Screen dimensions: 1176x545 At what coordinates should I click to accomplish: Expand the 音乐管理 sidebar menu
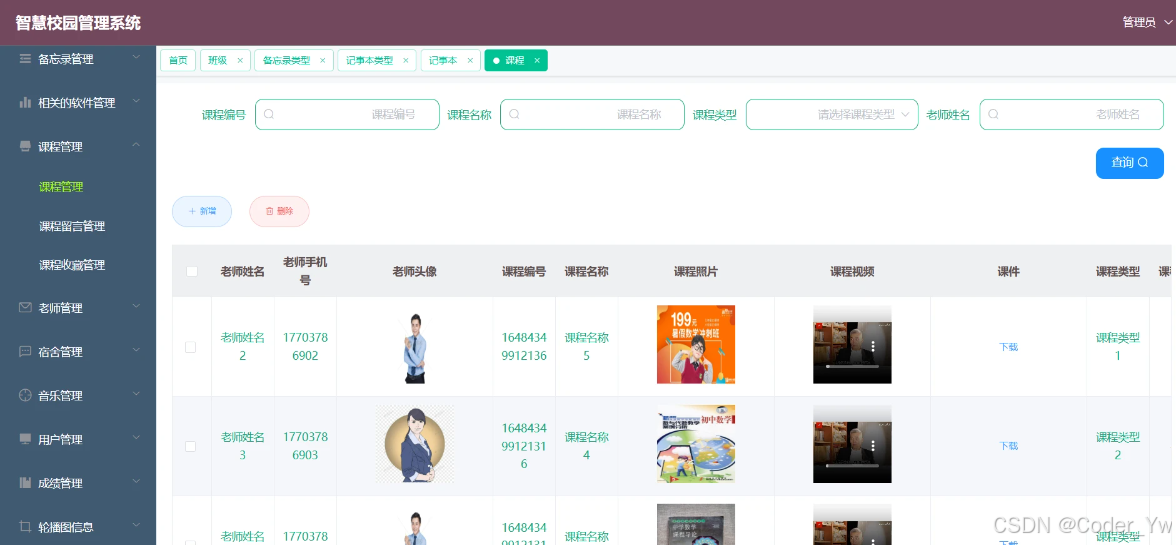coord(136,394)
